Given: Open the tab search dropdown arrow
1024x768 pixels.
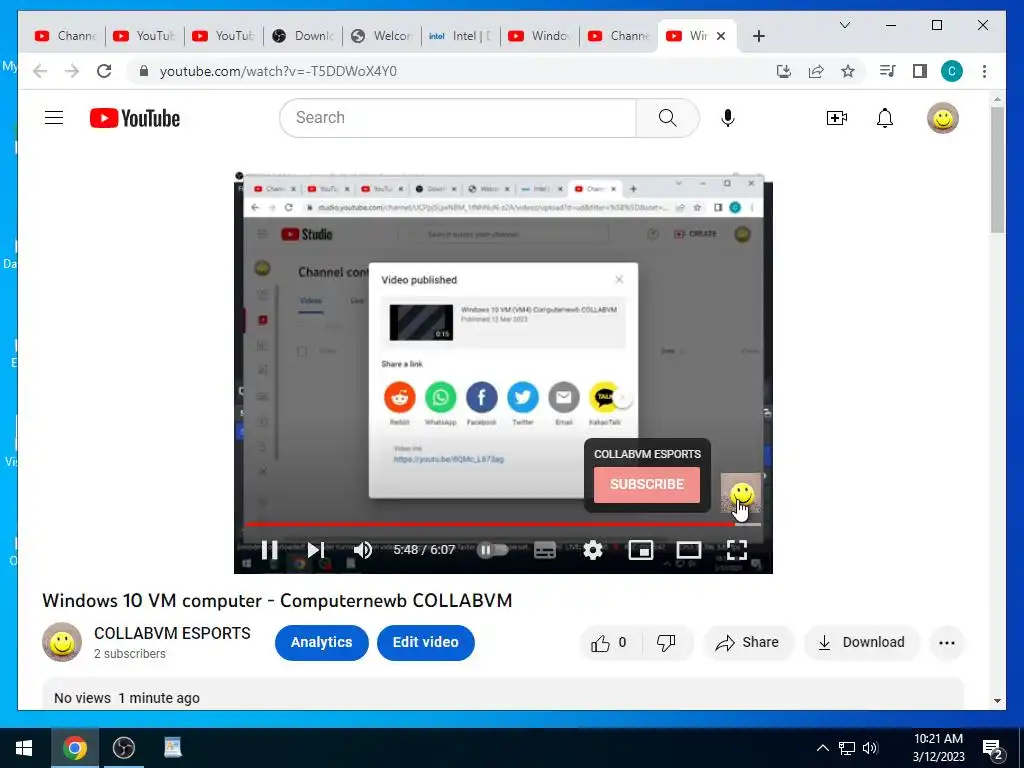Looking at the screenshot, I should point(844,25).
